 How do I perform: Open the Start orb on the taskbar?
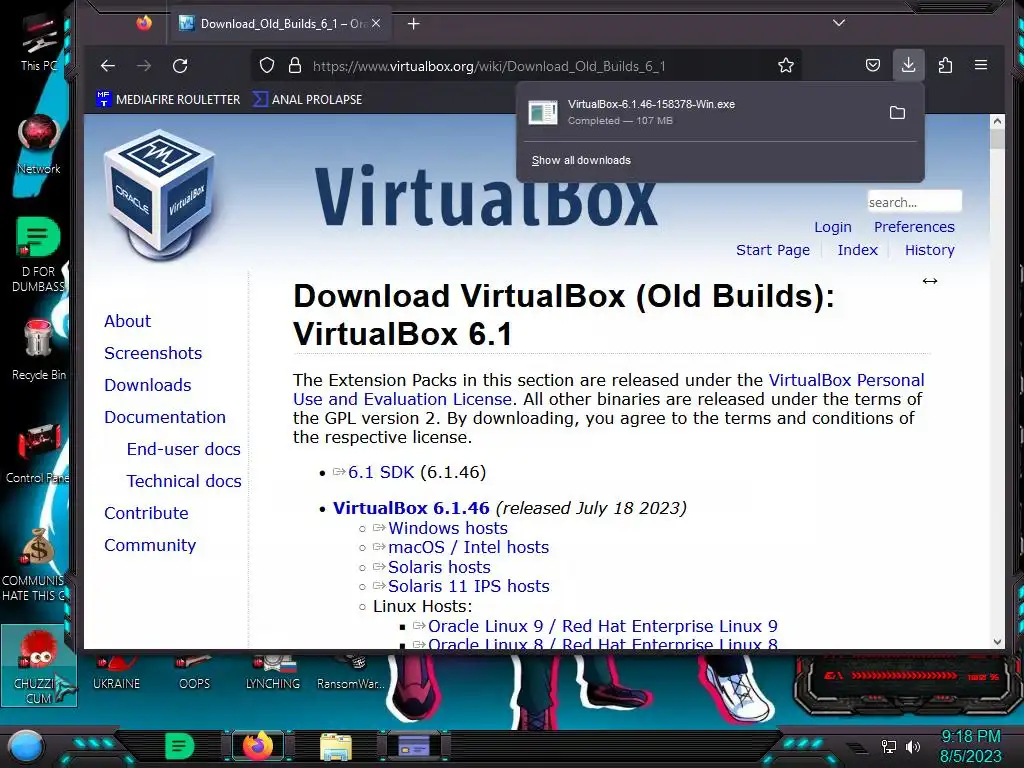pyautogui.click(x=25, y=746)
